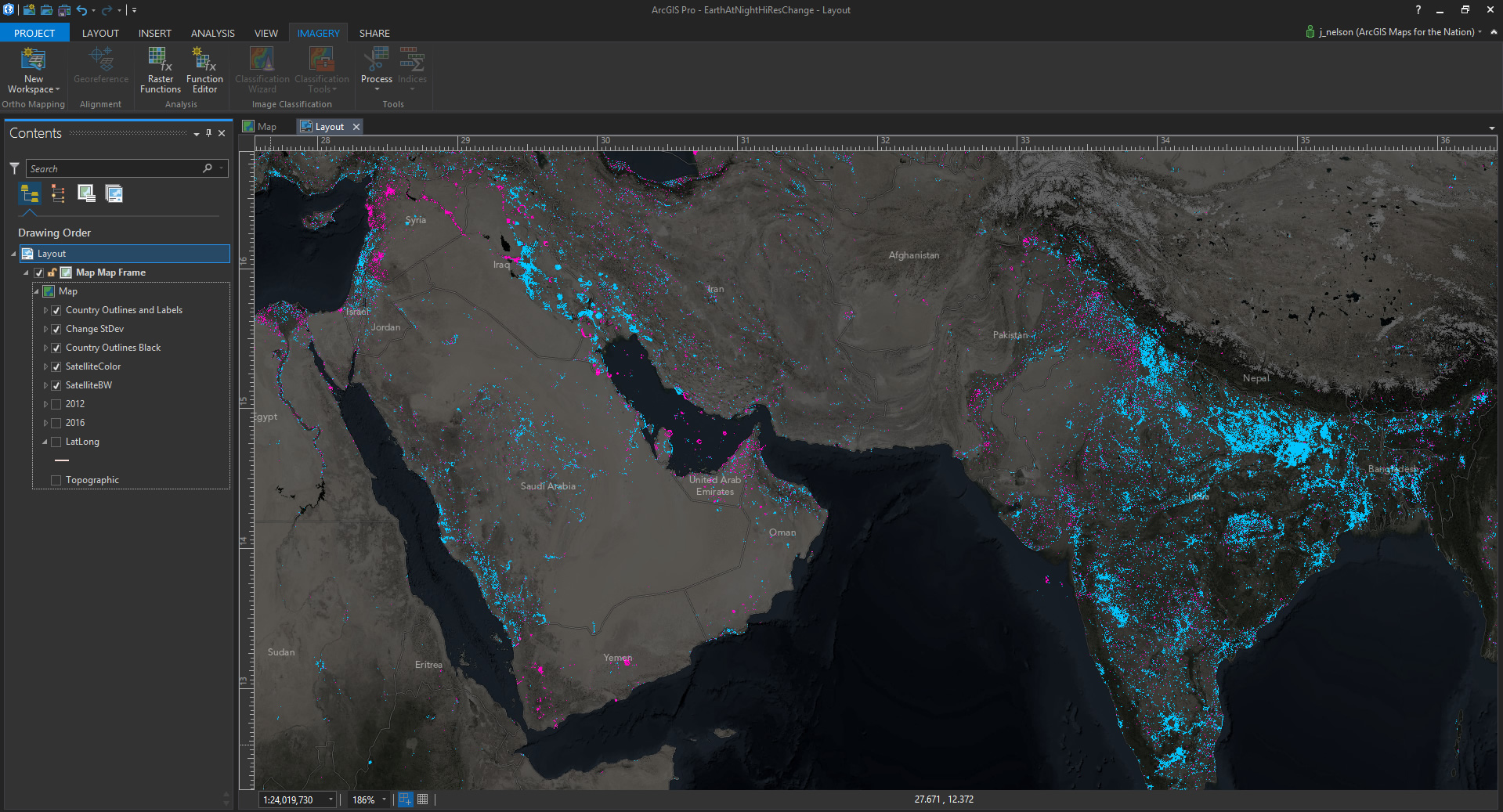1503x812 pixels.
Task: Close the Layout view tab
Action: [x=356, y=127]
